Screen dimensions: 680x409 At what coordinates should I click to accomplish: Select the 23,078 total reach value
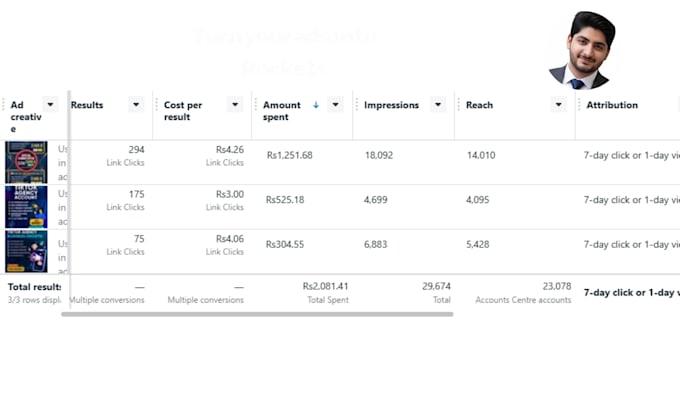pyautogui.click(x=557, y=286)
